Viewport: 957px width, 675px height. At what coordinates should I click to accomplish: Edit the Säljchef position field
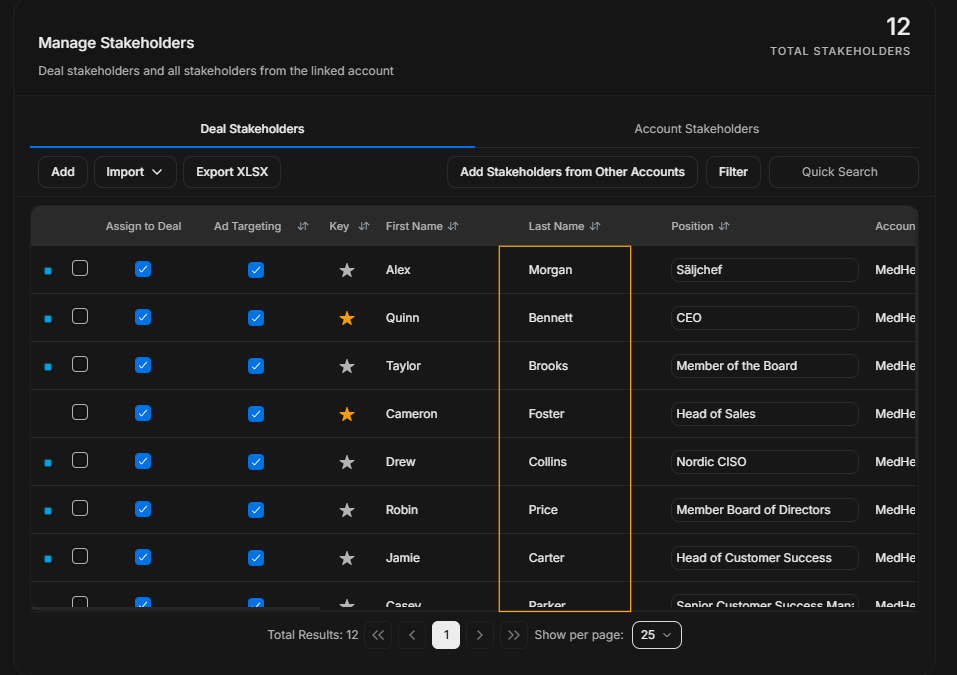pos(765,270)
